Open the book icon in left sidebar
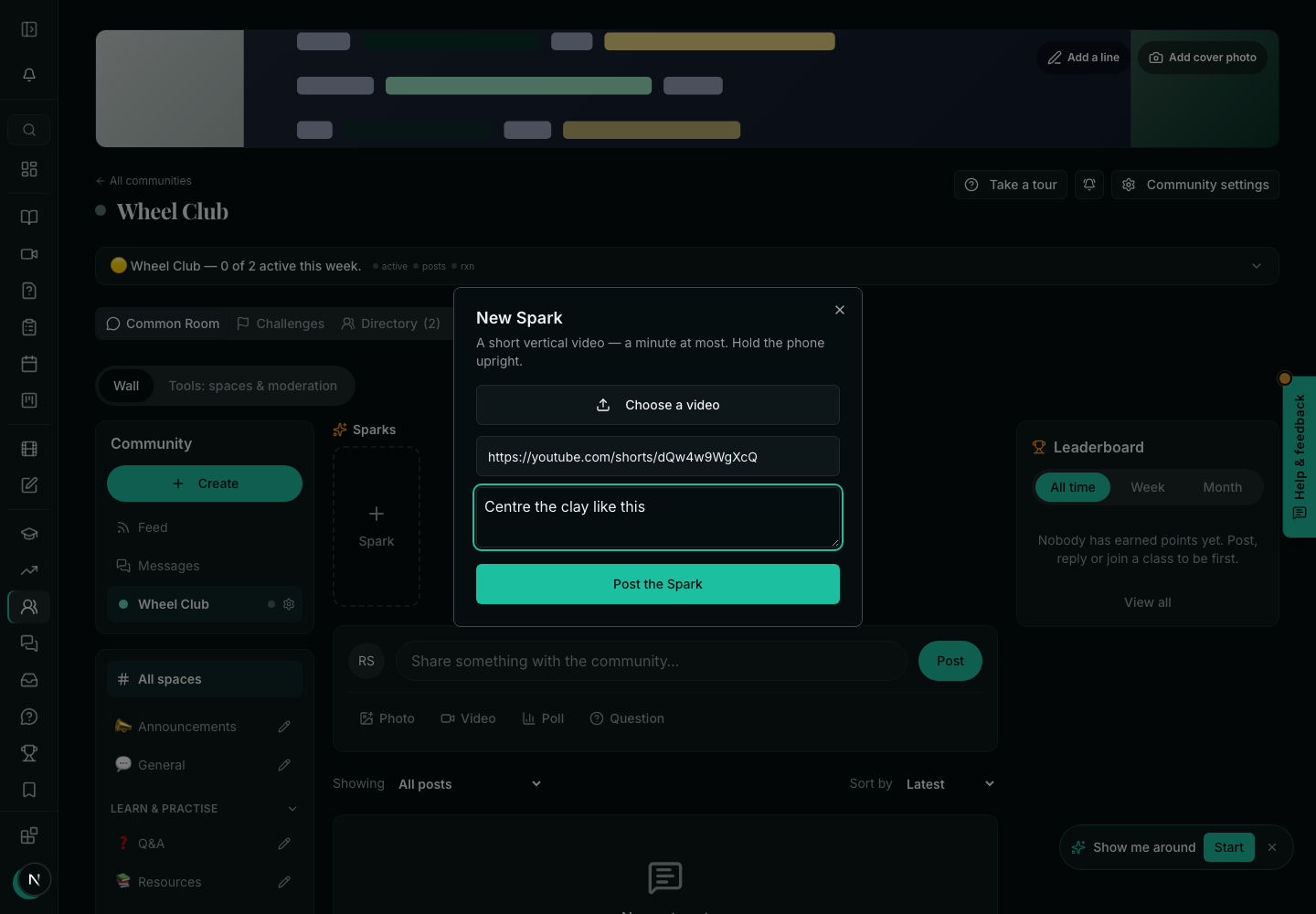 click(29, 218)
